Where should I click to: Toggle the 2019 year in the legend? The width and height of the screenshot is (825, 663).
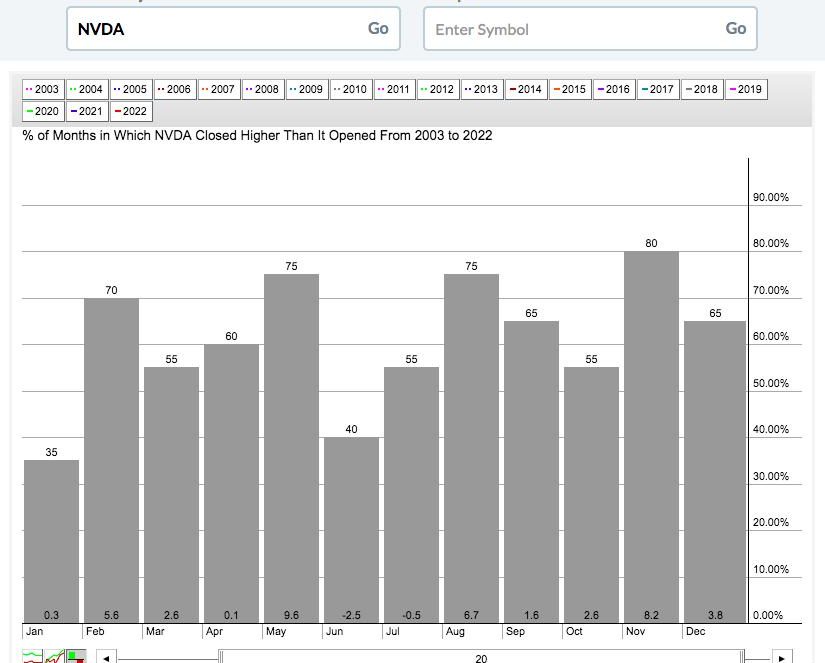(x=747, y=89)
